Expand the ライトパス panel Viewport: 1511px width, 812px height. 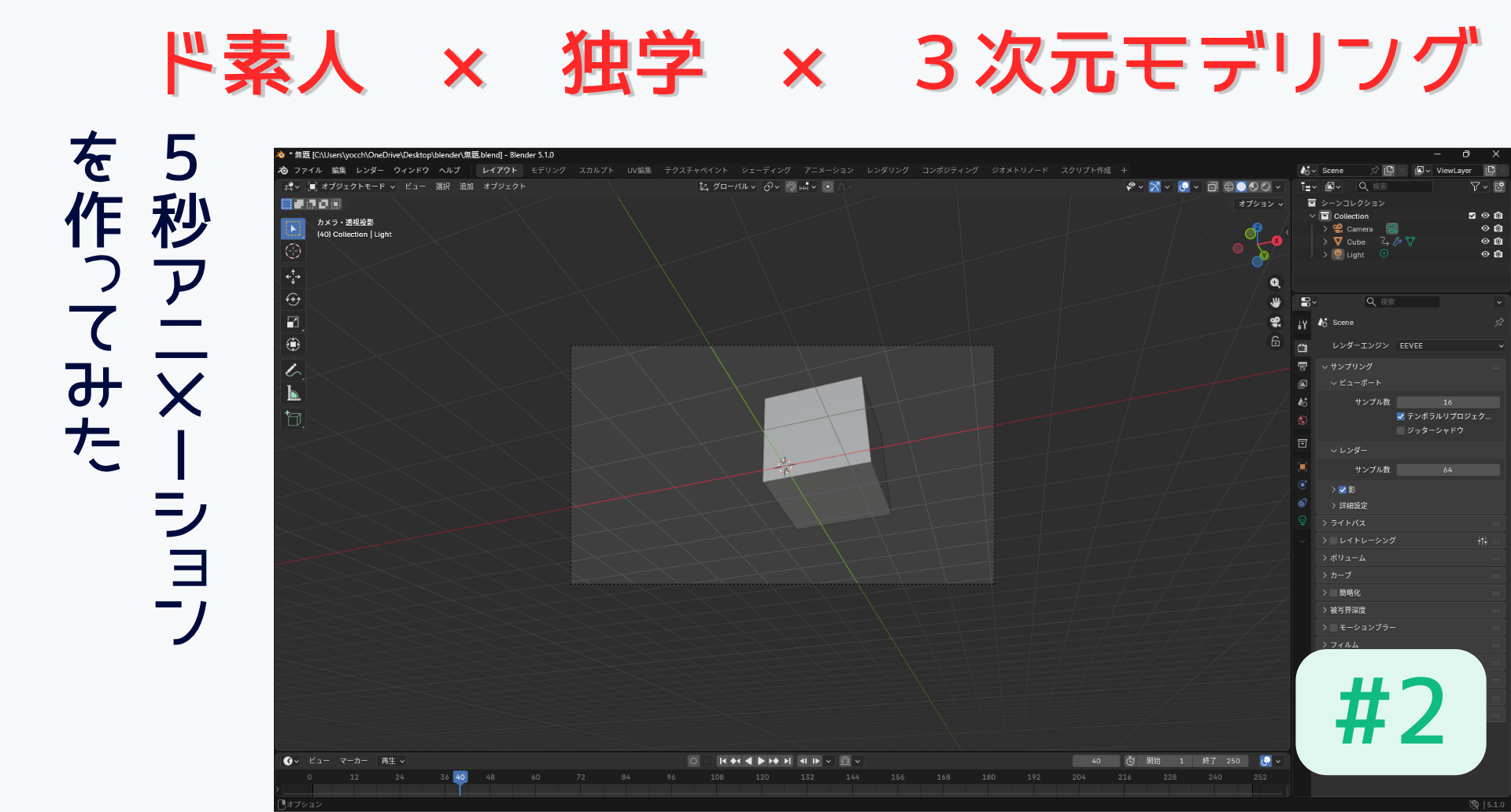click(1348, 523)
